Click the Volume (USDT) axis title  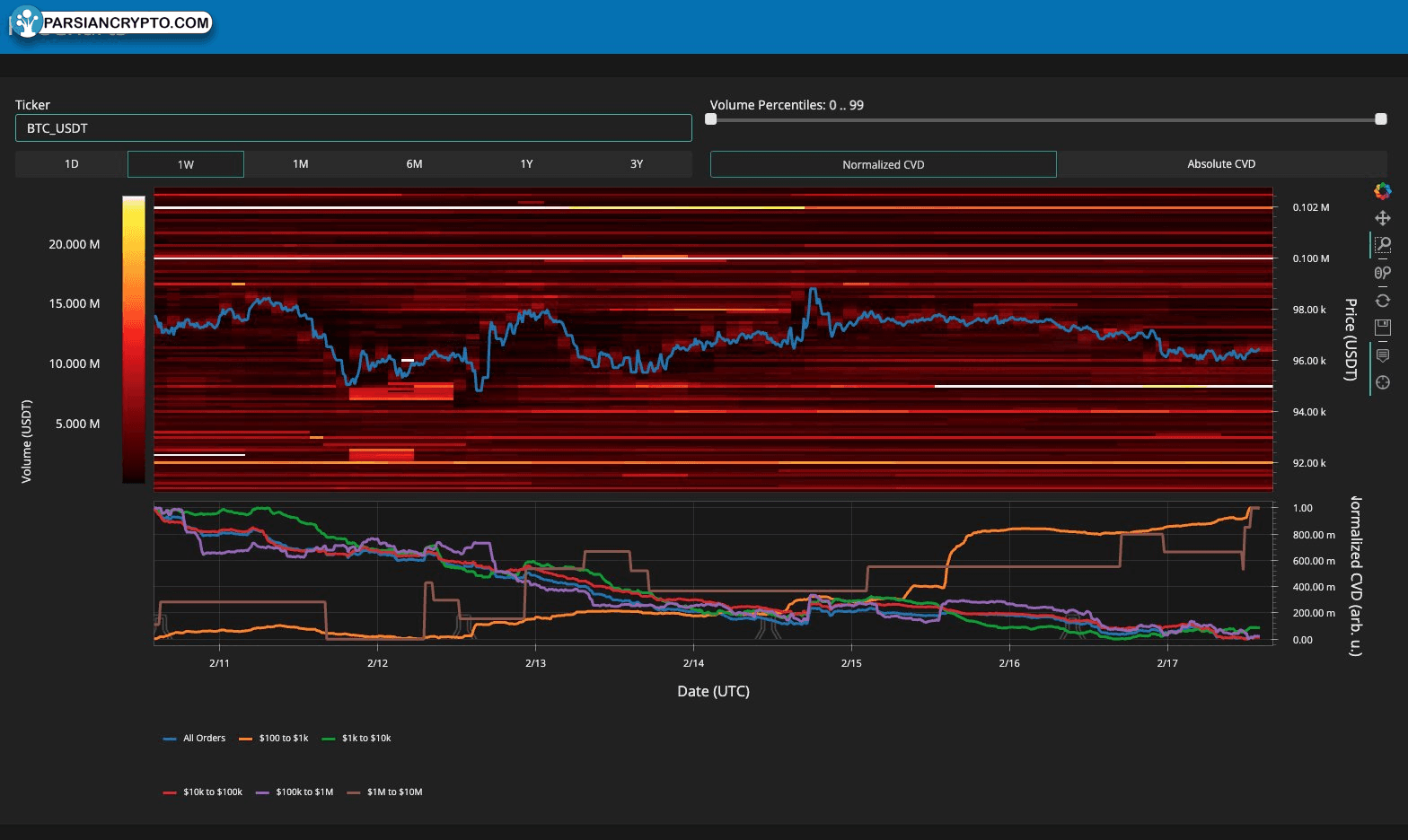(x=26, y=442)
